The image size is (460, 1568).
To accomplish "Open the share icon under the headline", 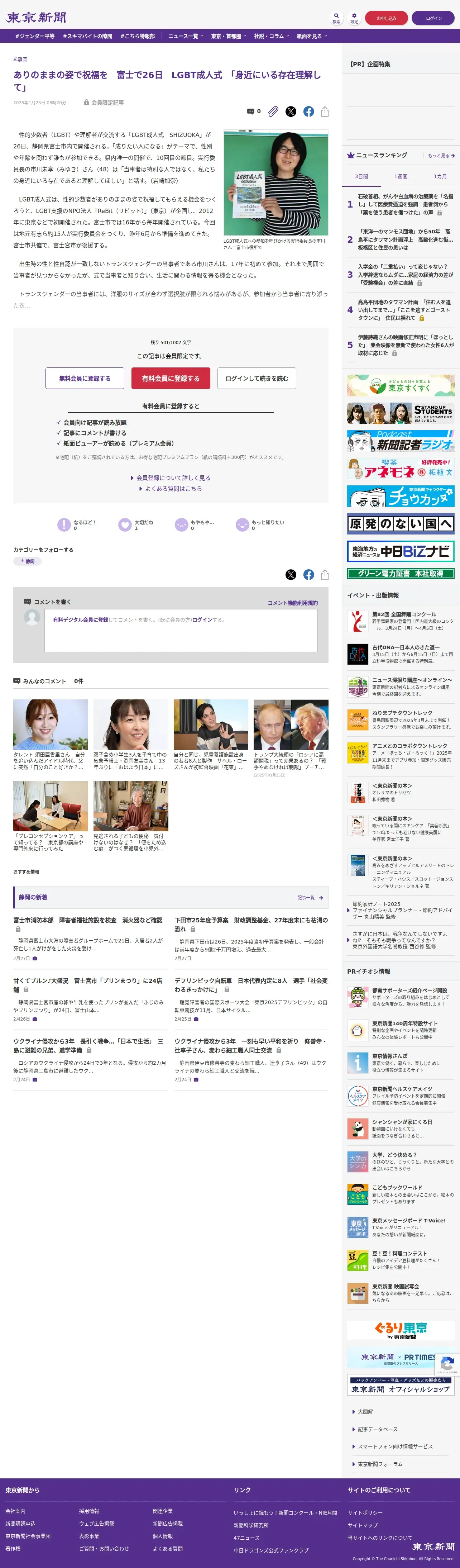I will tap(325, 111).
